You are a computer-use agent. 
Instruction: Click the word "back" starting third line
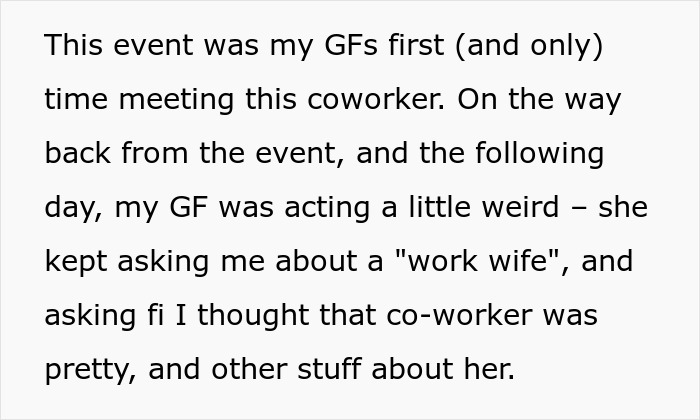pos(78,154)
